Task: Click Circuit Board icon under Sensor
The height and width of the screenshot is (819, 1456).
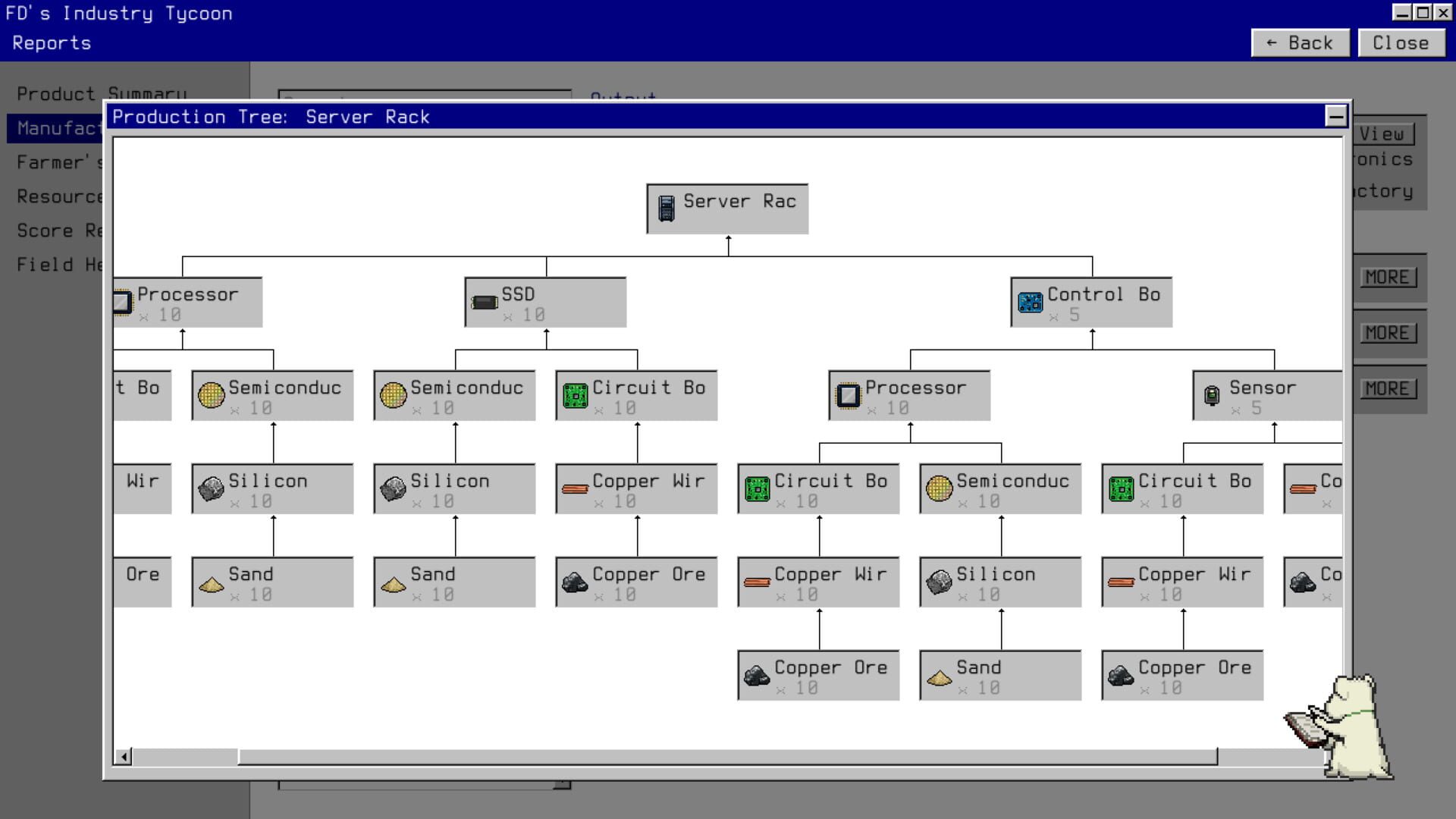Action: (1121, 489)
